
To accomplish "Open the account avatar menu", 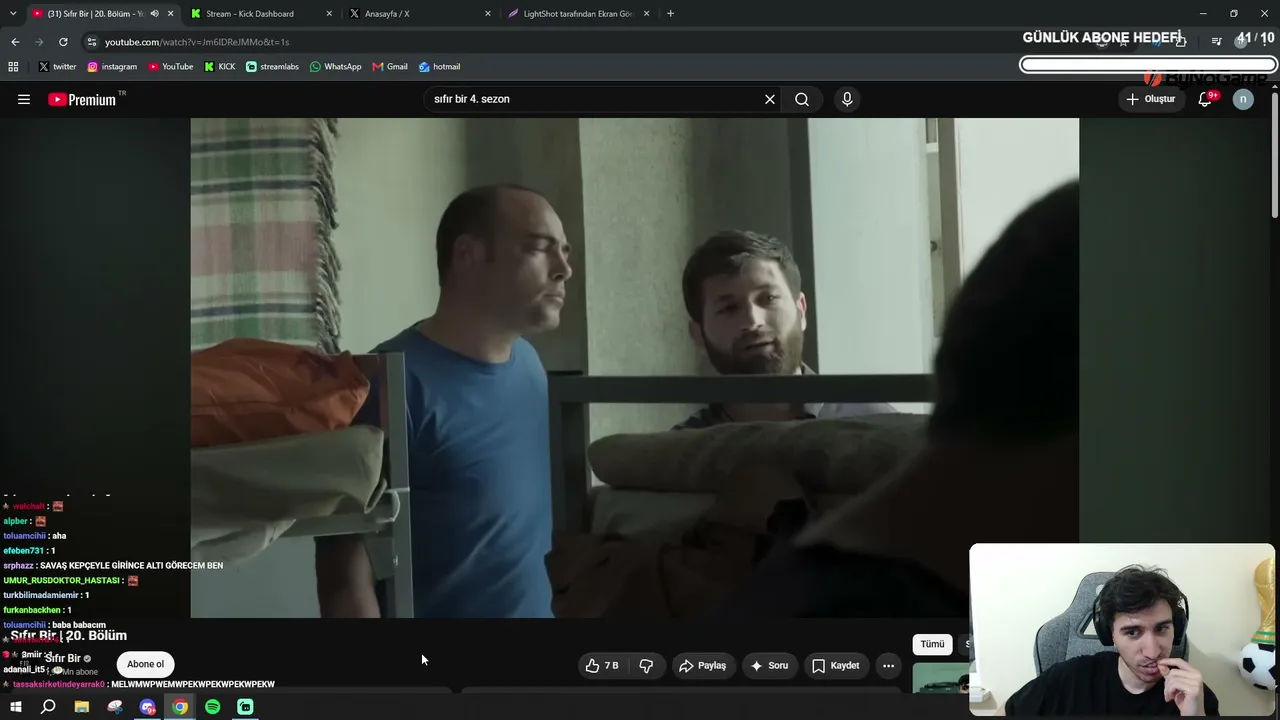I will (1243, 99).
